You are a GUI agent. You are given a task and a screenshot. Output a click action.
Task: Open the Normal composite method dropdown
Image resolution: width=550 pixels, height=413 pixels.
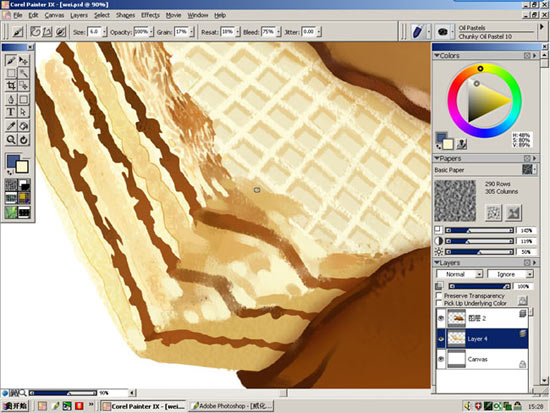click(x=459, y=274)
